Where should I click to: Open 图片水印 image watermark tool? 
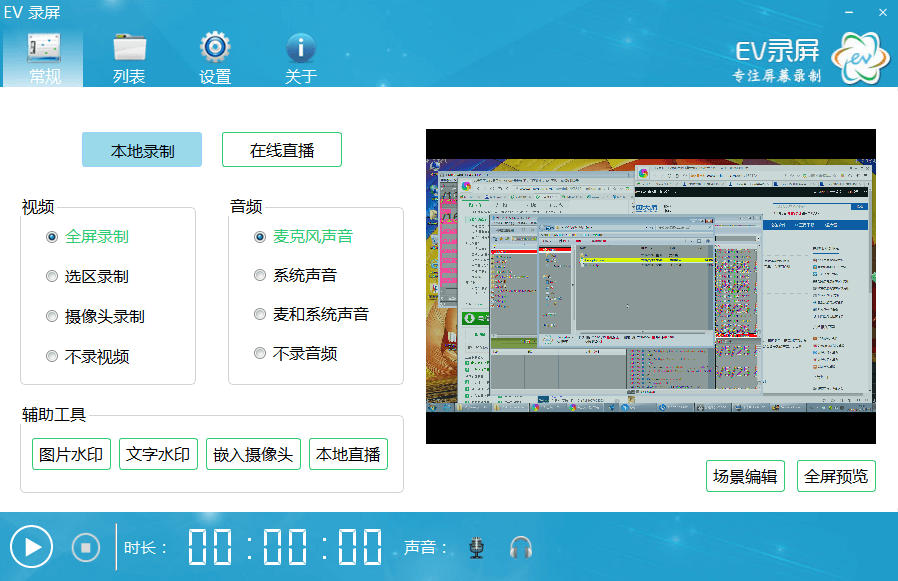tap(71, 454)
